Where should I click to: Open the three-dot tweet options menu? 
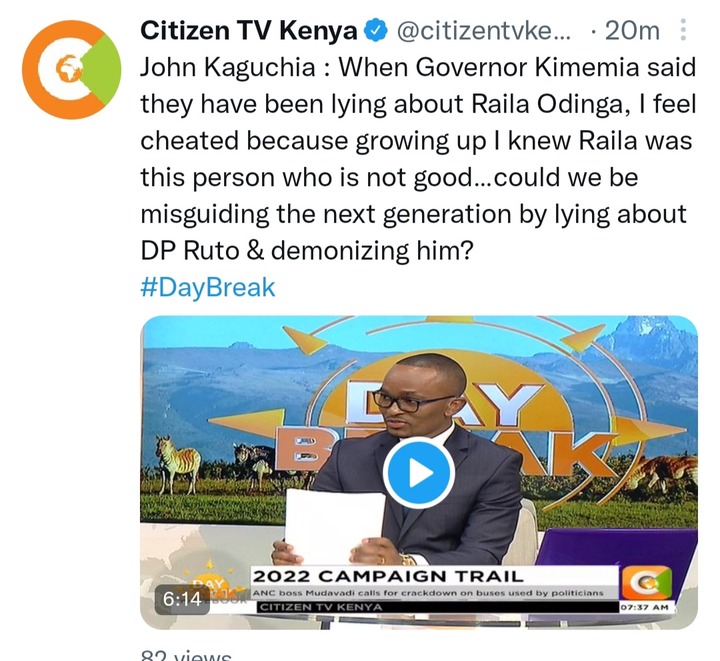pos(683,30)
